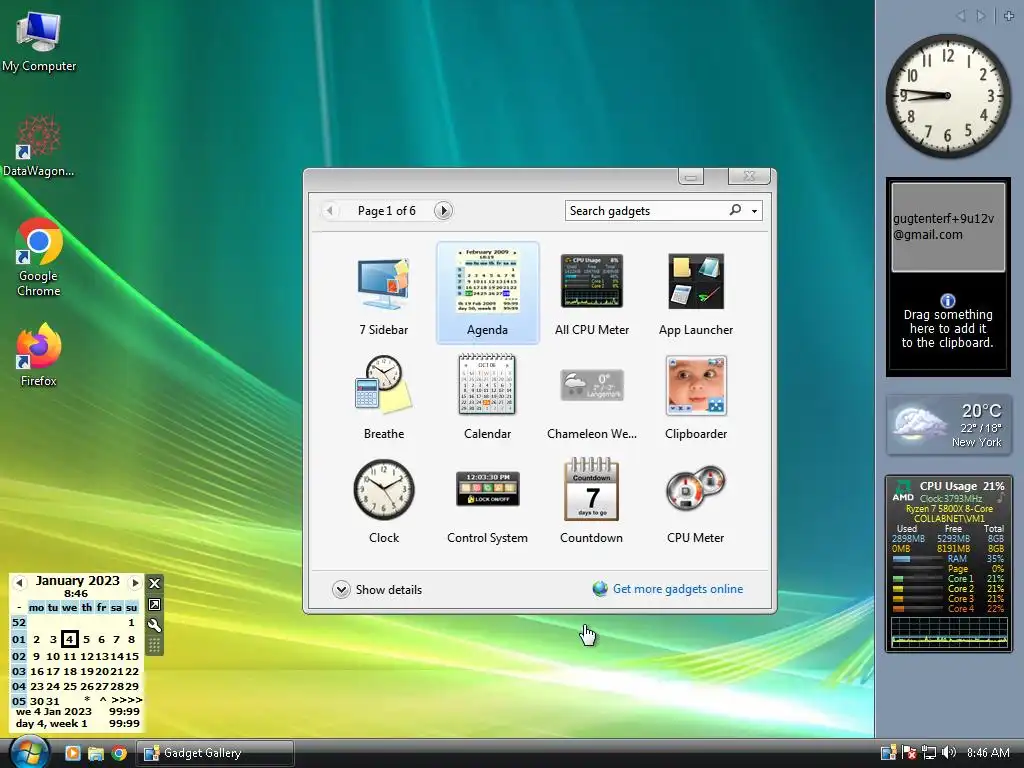Open Get more gadgets online link
The width and height of the screenshot is (1024, 768).
tap(677, 589)
